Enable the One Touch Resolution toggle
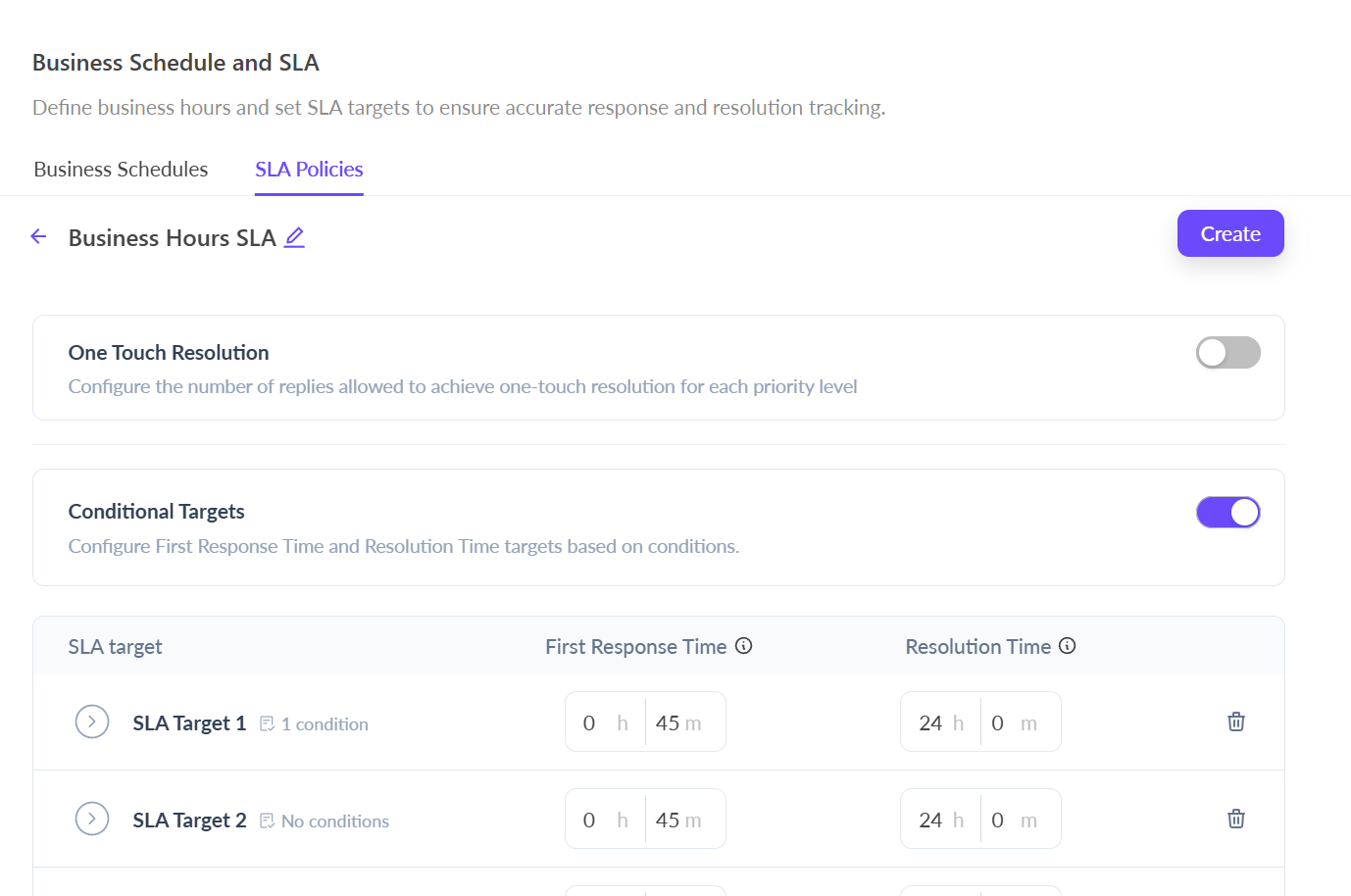 [x=1227, y=353]
